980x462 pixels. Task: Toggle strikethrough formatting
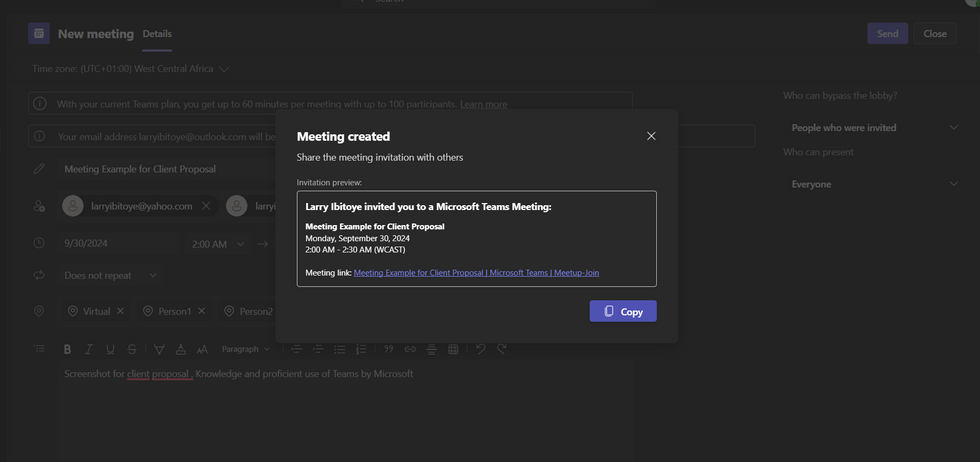coord(131,349)
